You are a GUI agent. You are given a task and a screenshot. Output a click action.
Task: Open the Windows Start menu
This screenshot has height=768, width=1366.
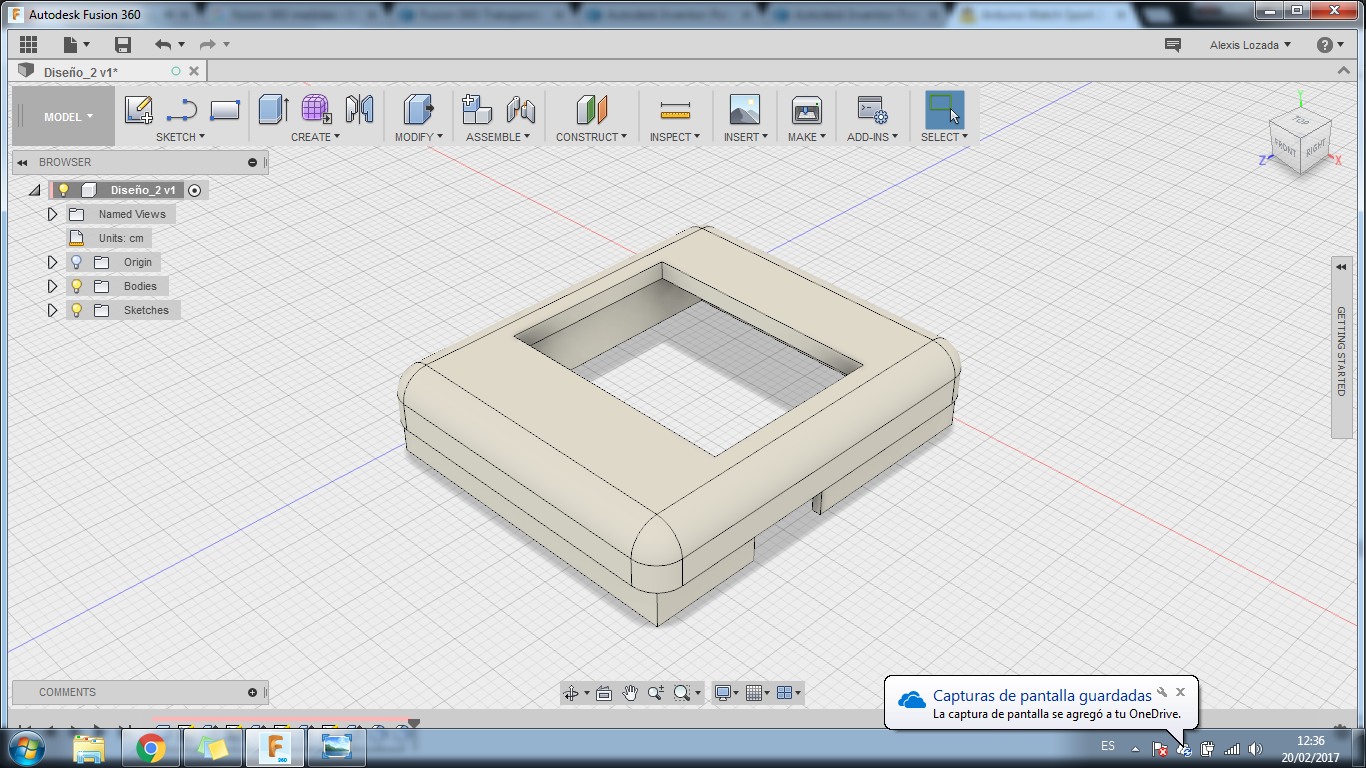point(27,747)
